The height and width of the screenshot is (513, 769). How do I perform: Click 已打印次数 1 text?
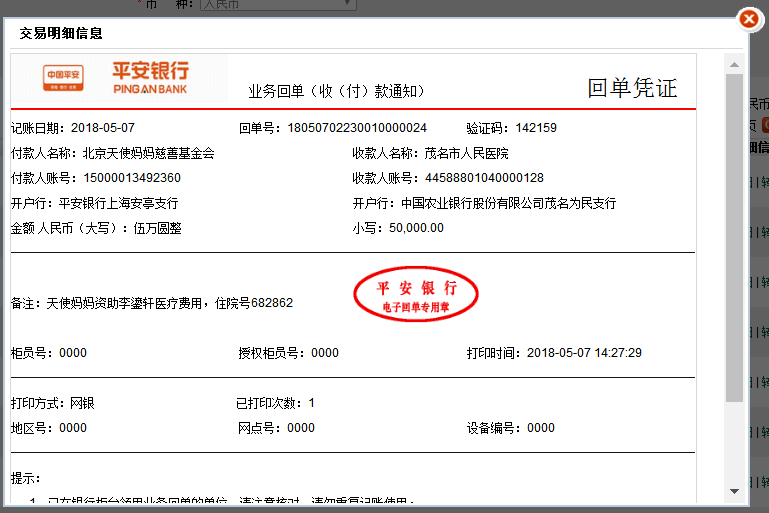[x=275, y=403]
